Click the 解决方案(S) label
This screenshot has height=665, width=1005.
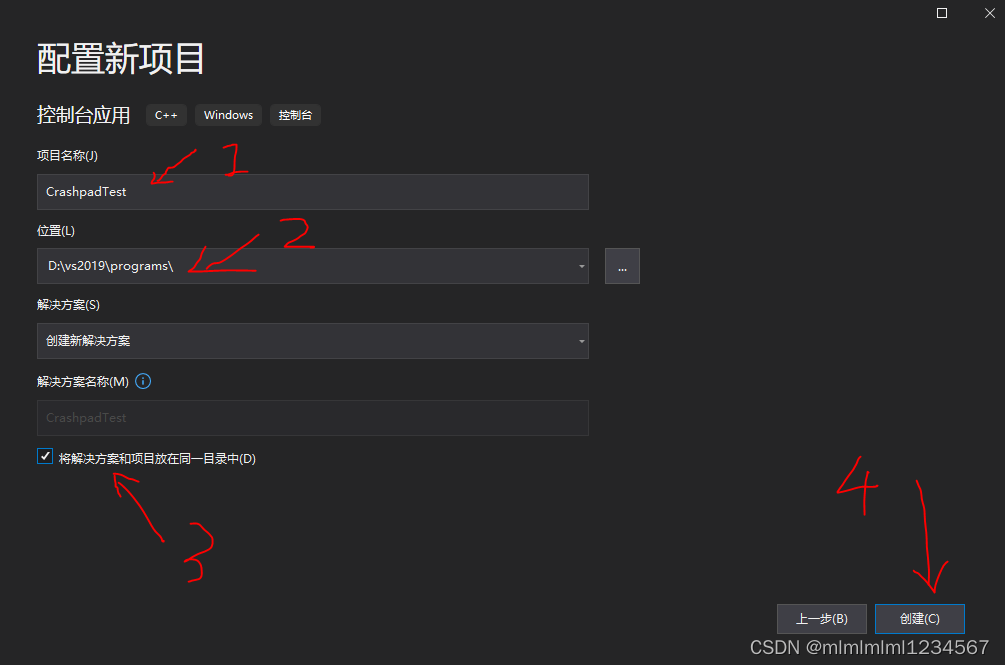point(69,305)
